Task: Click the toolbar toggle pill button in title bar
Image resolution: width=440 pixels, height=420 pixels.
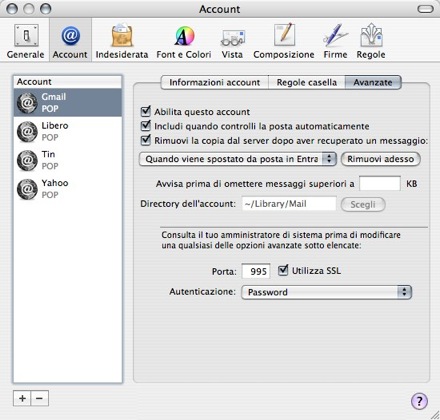Action: [426, 9]
